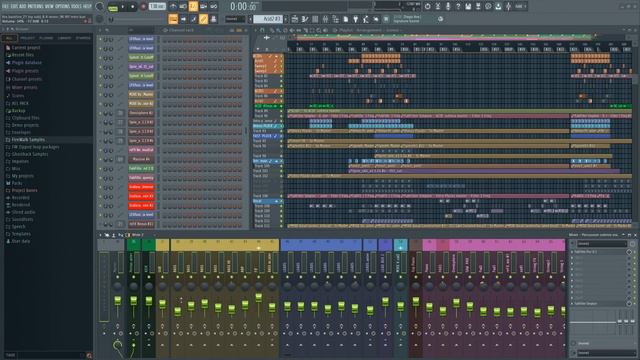Viewport: 640px width, 360px height.
Task: Click the highlighted mixer view icon
Action: coord(203,19)
